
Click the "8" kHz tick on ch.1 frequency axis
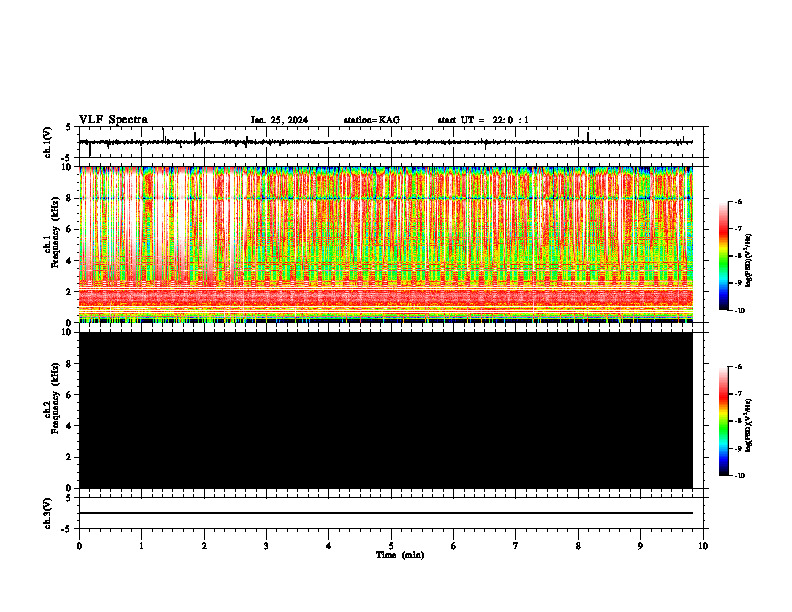[x=70, y=198]
